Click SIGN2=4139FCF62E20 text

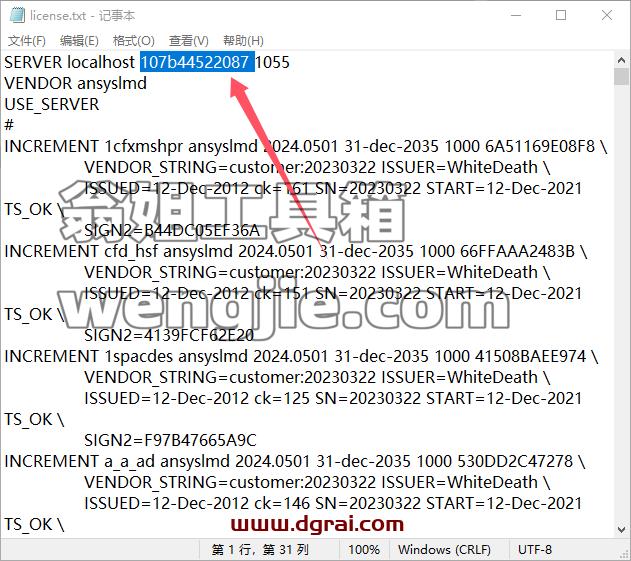[169, 335]
